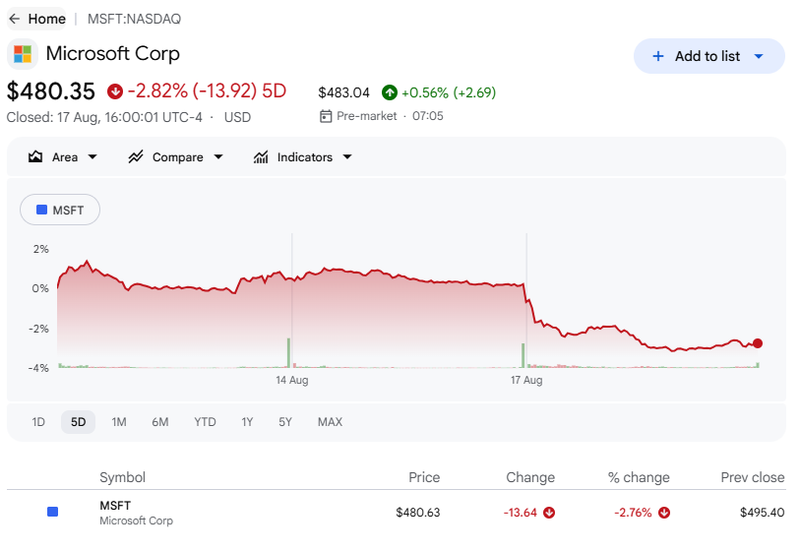Click the plus icon in Add to list
This screenshot has height=549, width=800.
[x=658, y=56]
